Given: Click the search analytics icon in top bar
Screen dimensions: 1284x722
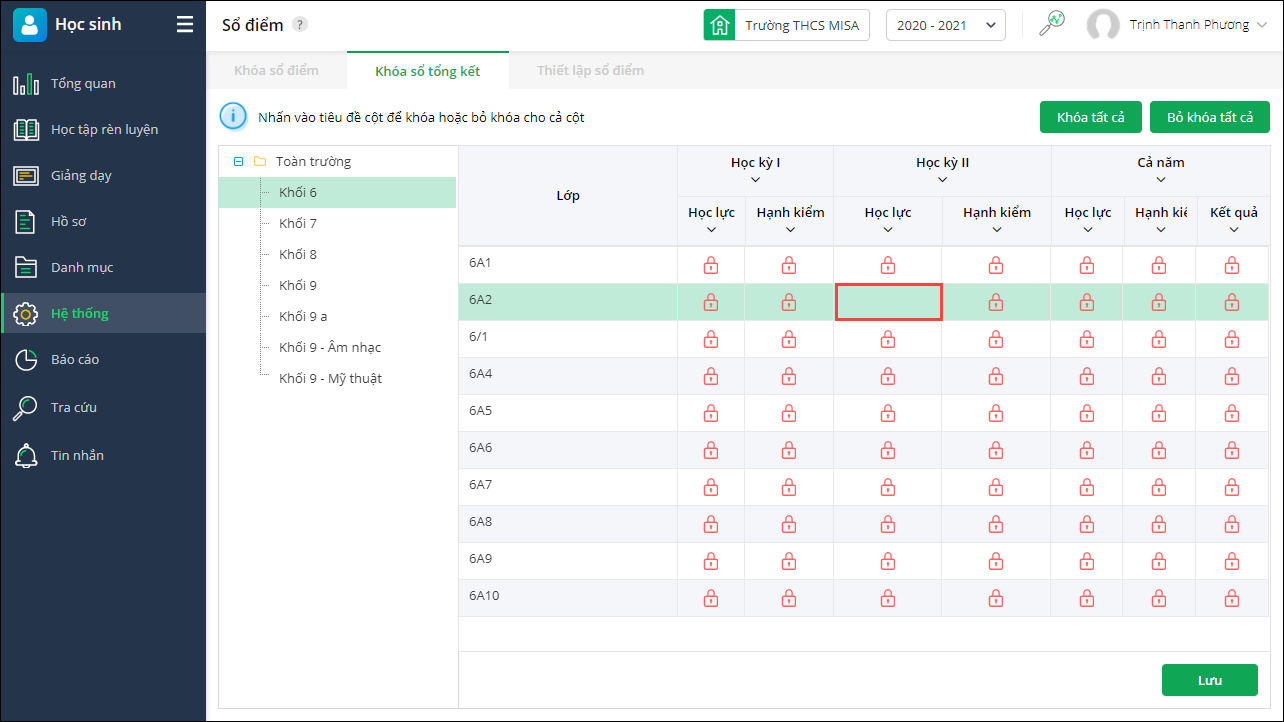Looking at the screenshot, I should pyautogui.click(x=1052, y=24).
